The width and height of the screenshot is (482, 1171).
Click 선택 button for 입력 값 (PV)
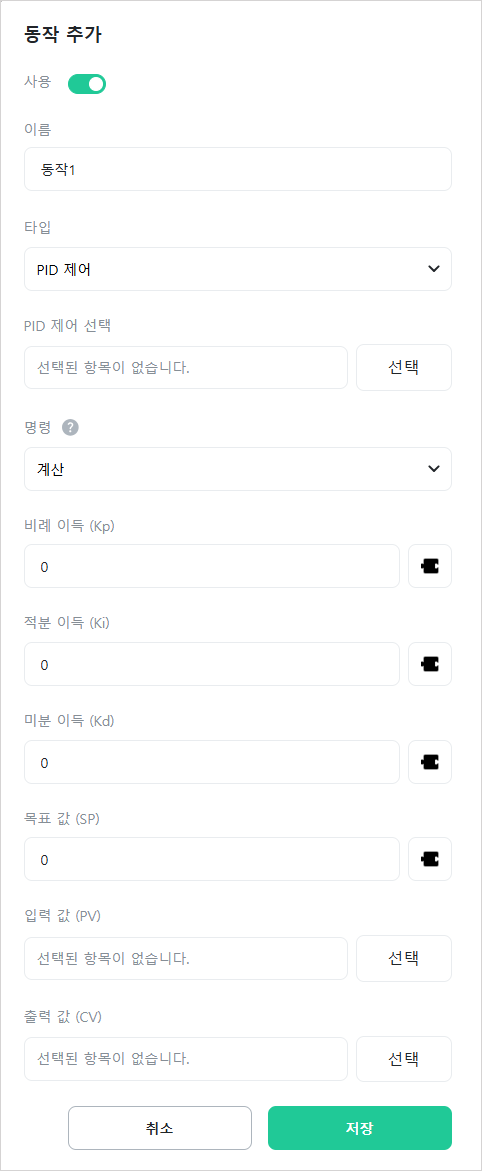click(404, 958)
